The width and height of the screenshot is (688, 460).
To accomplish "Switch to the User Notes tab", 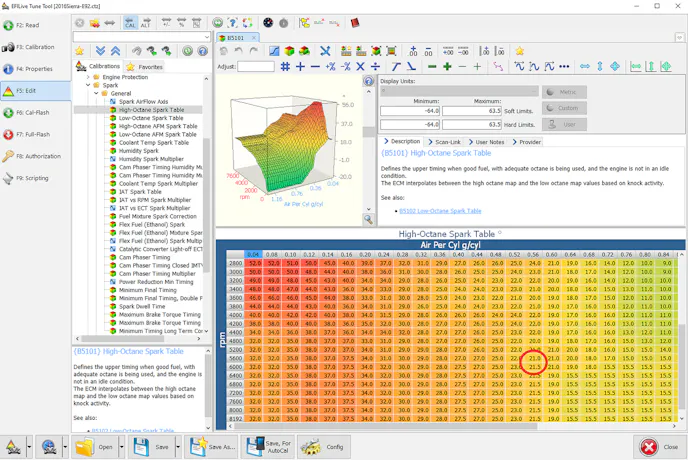I will tap(490, 142).
